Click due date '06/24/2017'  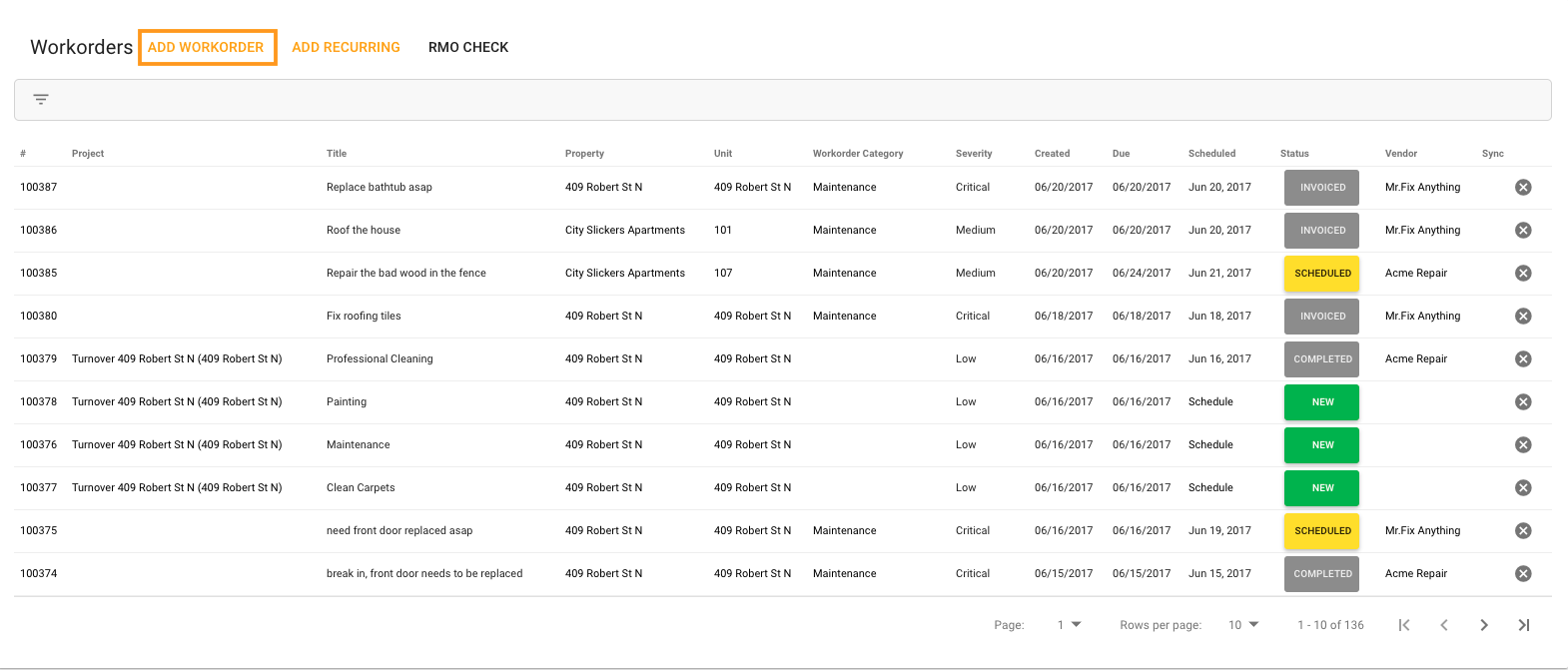(x=1142, y=273)
